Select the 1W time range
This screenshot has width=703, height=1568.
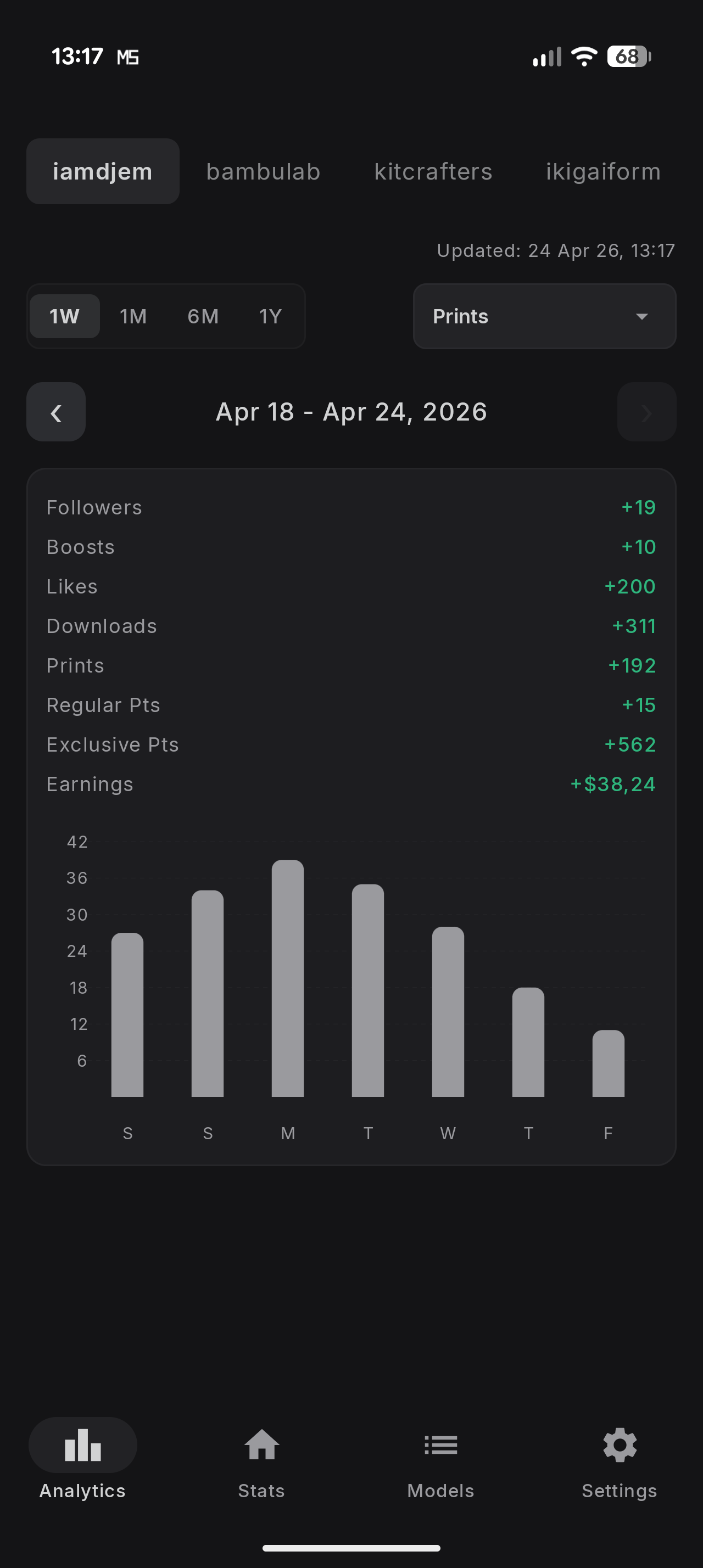tap(64, 317)
